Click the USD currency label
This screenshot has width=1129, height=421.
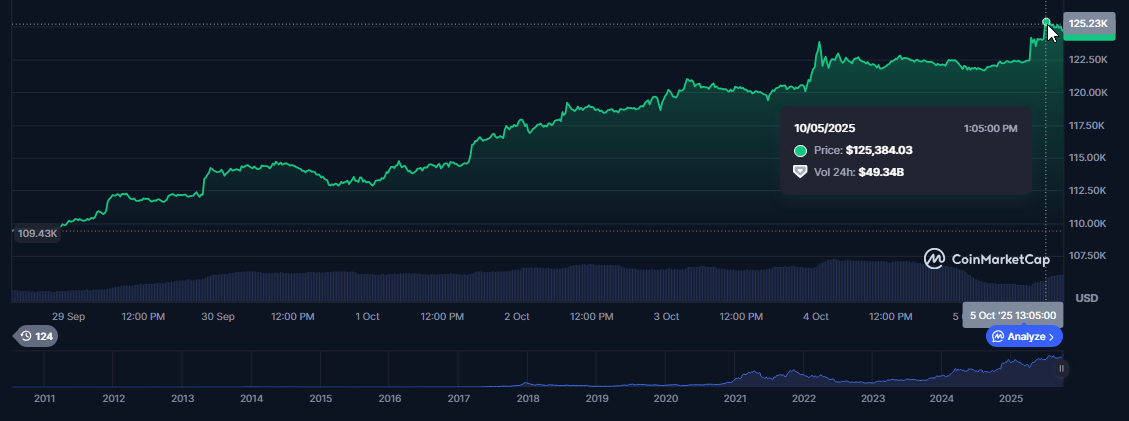coord(1086,298)
